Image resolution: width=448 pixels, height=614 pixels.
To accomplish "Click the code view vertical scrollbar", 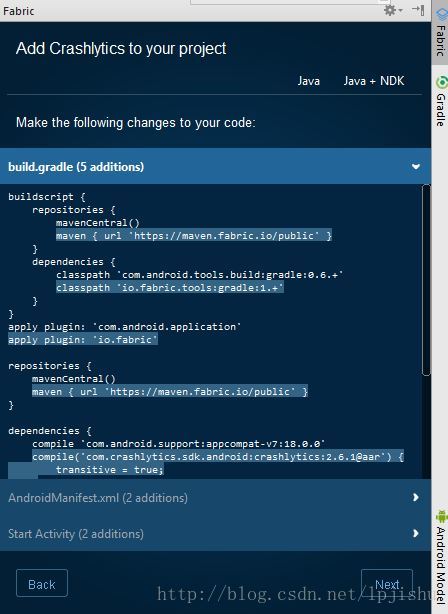I will coord(426,280).
